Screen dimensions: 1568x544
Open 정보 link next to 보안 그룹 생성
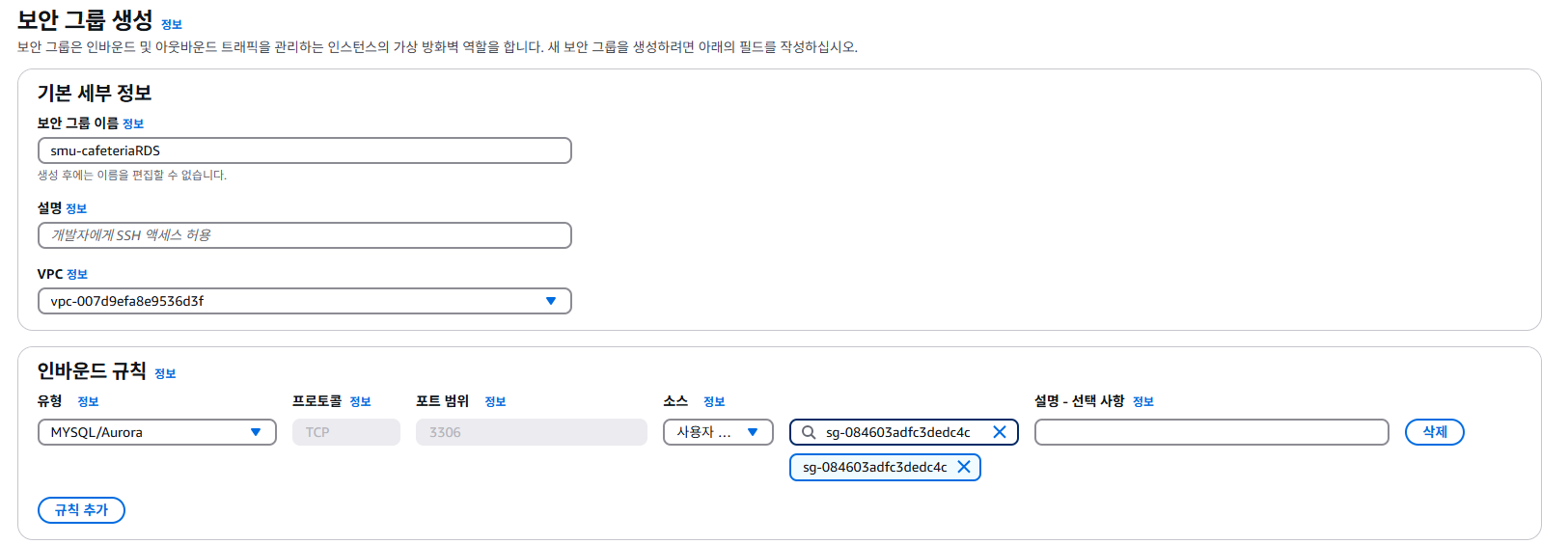coord(172,25)
